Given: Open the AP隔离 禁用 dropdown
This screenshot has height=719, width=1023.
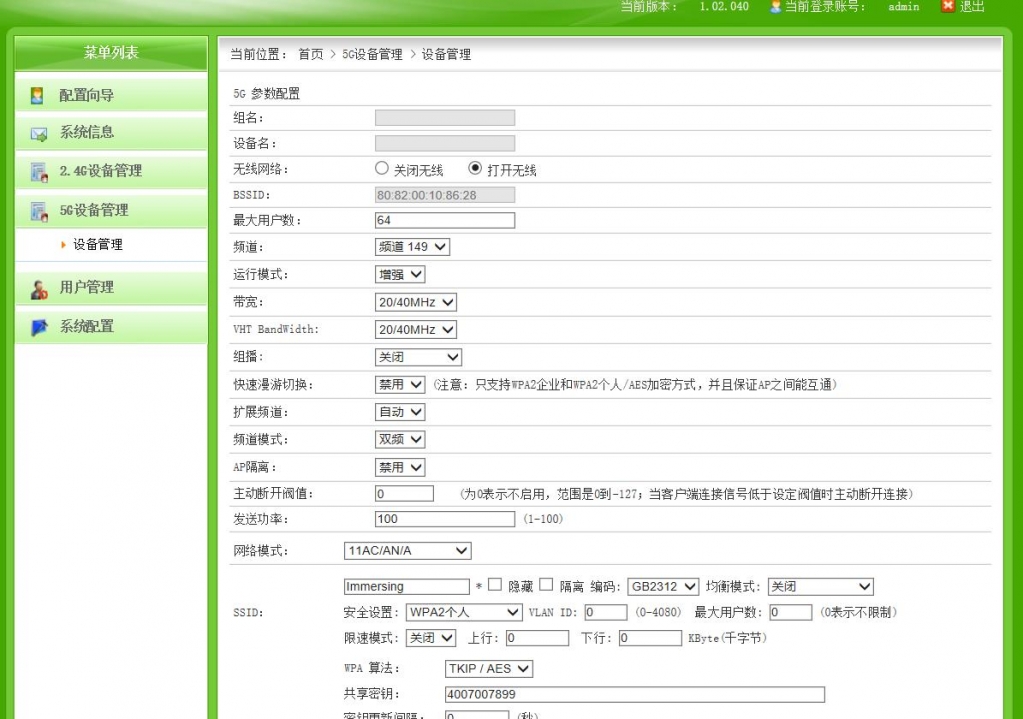Looking at the screenshot, I should 400,467.
